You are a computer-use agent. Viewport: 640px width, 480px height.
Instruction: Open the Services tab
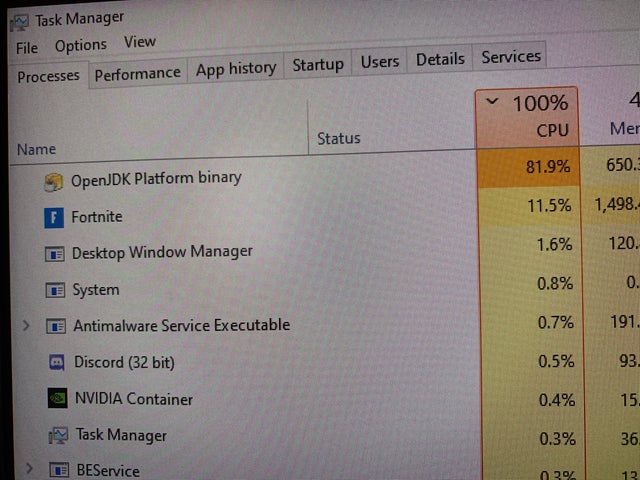point(511,56)
